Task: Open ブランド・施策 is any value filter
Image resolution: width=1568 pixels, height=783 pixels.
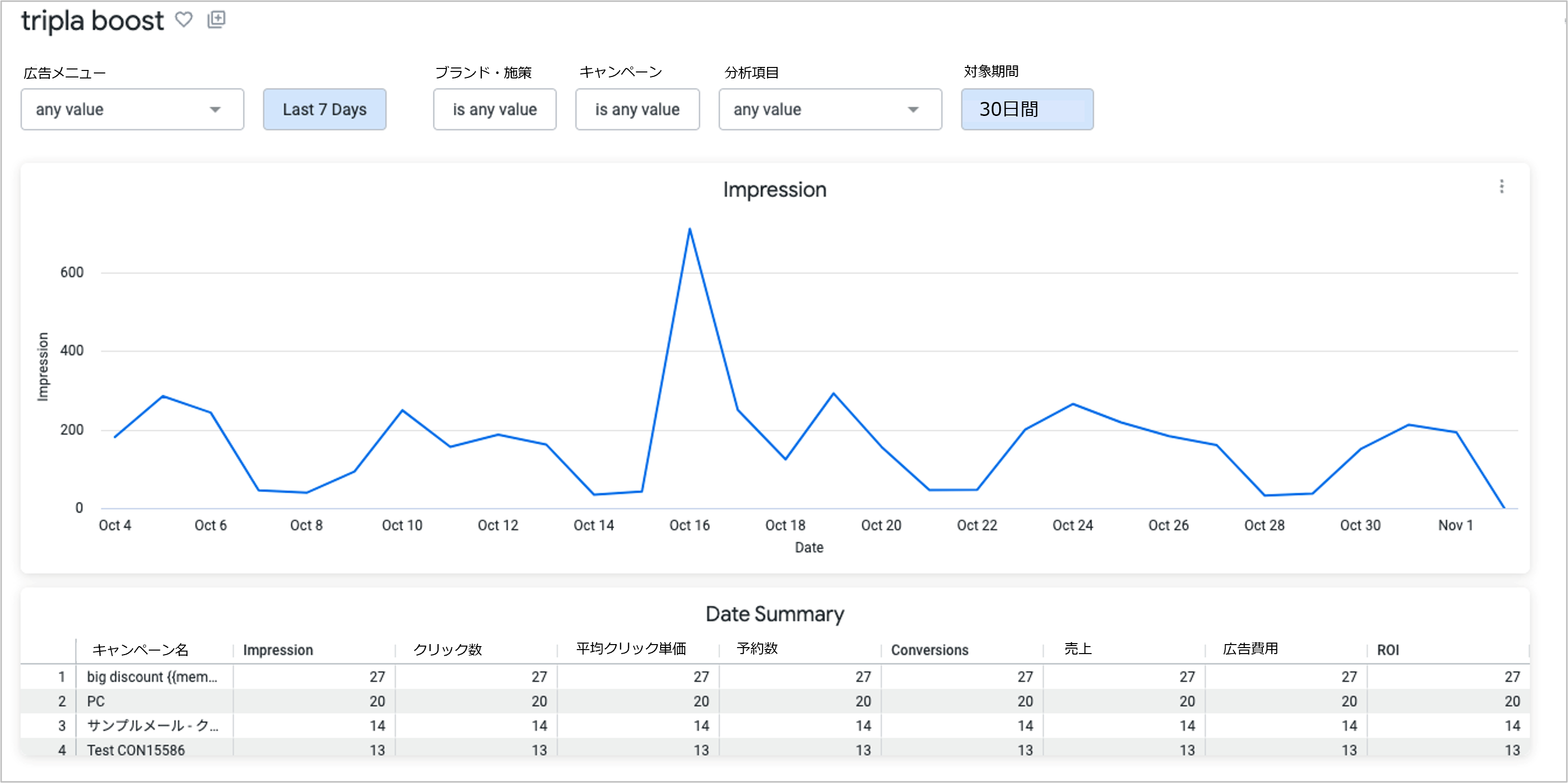Action: coord(494,109)
